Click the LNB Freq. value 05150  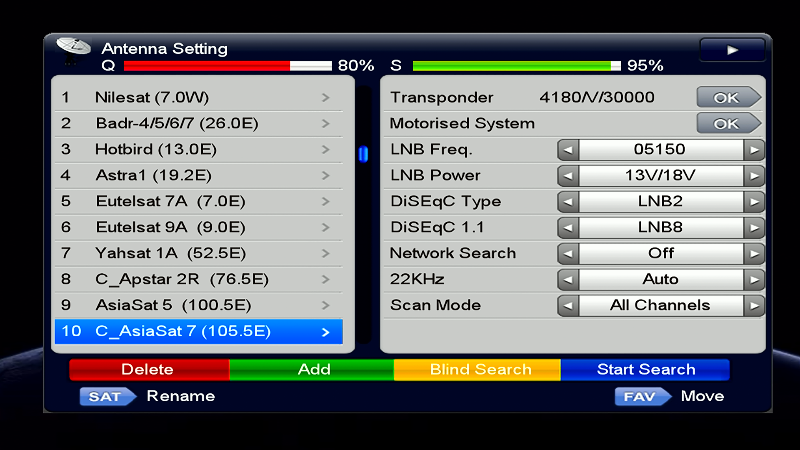point(661,149)
